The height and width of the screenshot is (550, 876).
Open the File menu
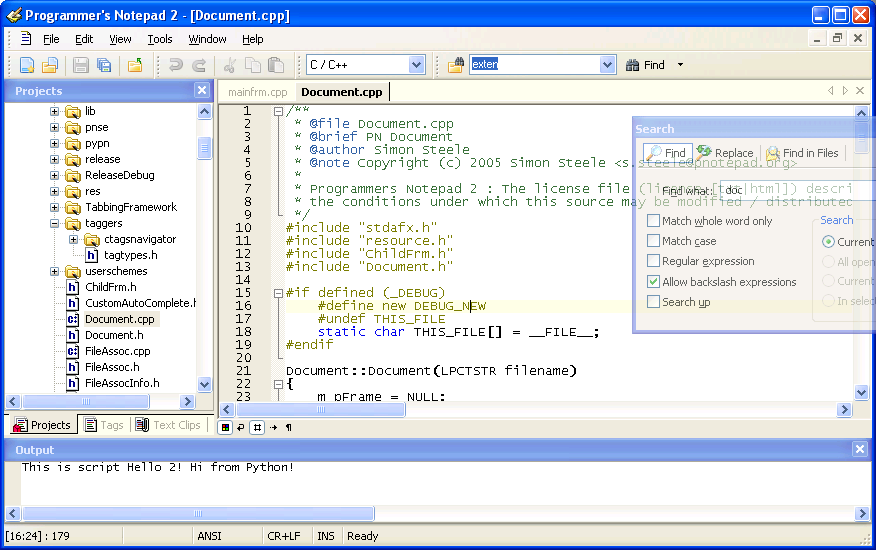click(51, 39)
